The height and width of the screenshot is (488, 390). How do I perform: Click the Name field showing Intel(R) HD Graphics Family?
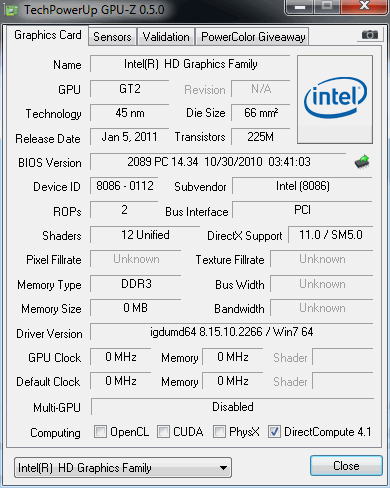coord(190,64)
